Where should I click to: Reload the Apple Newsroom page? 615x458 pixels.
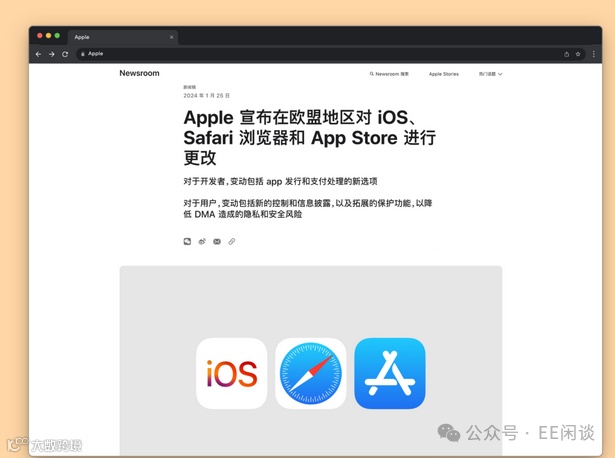coord(65,54)
